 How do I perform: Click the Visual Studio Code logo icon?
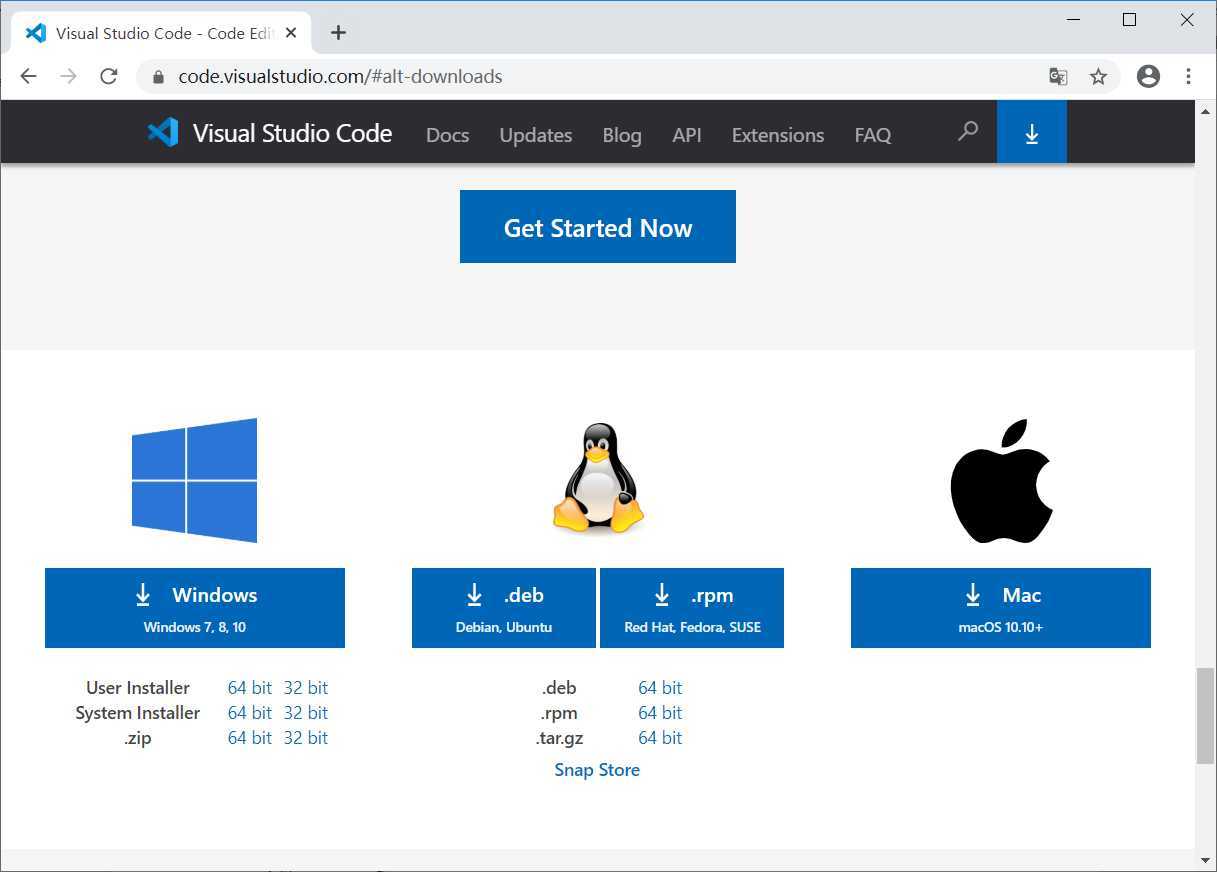163,132
